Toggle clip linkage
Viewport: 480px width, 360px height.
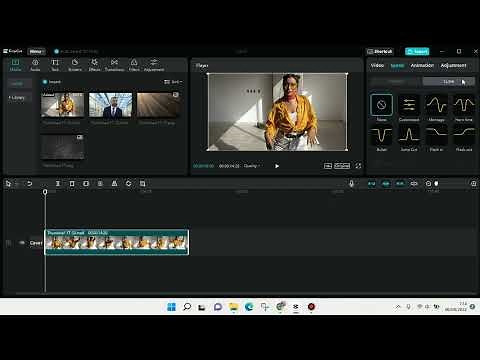pos(400,183)
